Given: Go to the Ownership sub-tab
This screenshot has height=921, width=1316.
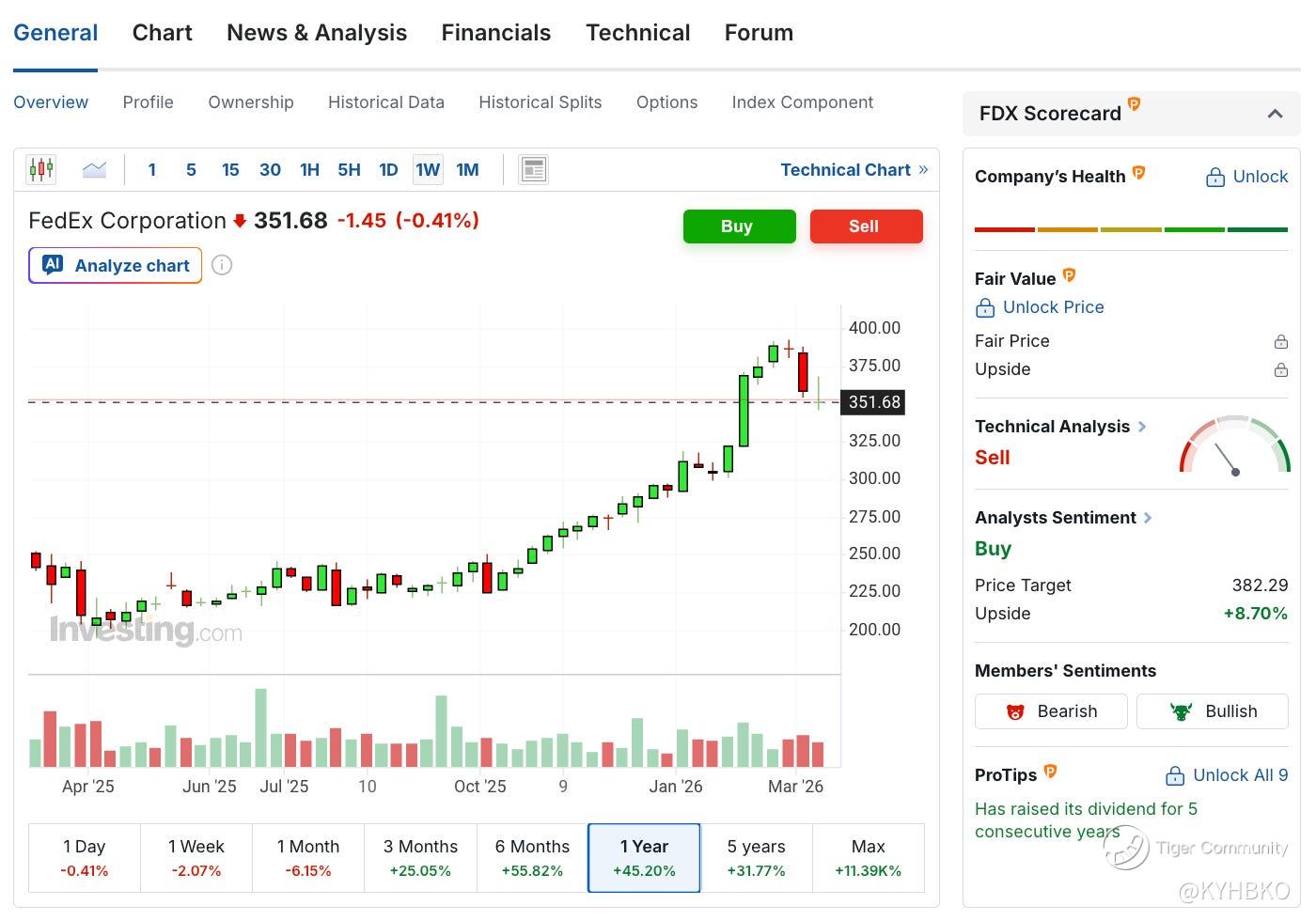Looking at the screenshot, I should pyautogui.click(x=251, y=102).
